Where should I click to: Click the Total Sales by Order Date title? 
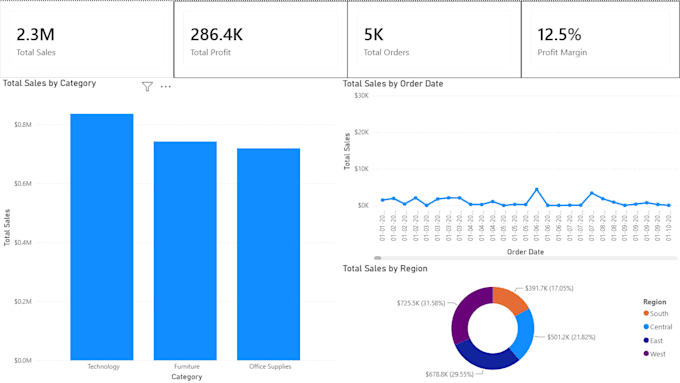tap(393, 84)
